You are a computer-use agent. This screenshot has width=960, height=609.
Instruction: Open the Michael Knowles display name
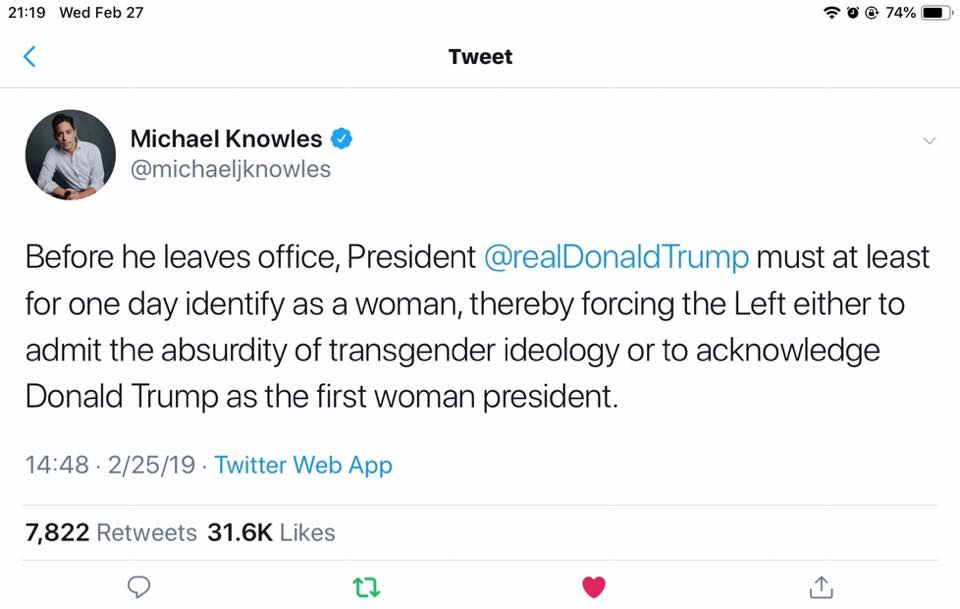226,139
